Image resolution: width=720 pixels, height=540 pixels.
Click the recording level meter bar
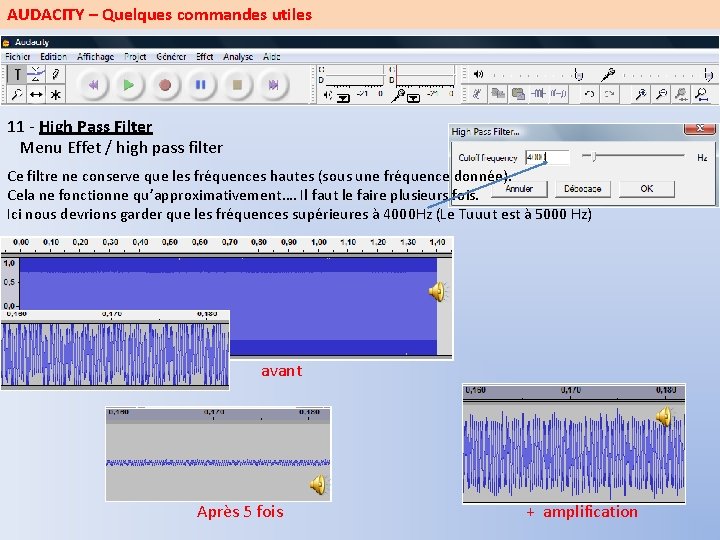(425, 76)
